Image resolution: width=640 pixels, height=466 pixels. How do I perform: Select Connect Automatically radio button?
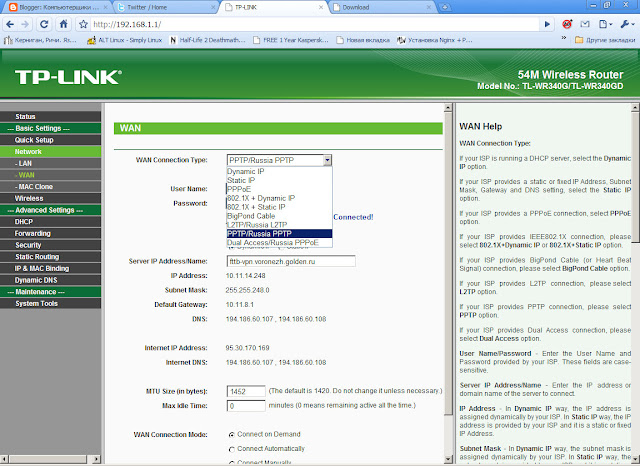(x=232, y=449)
